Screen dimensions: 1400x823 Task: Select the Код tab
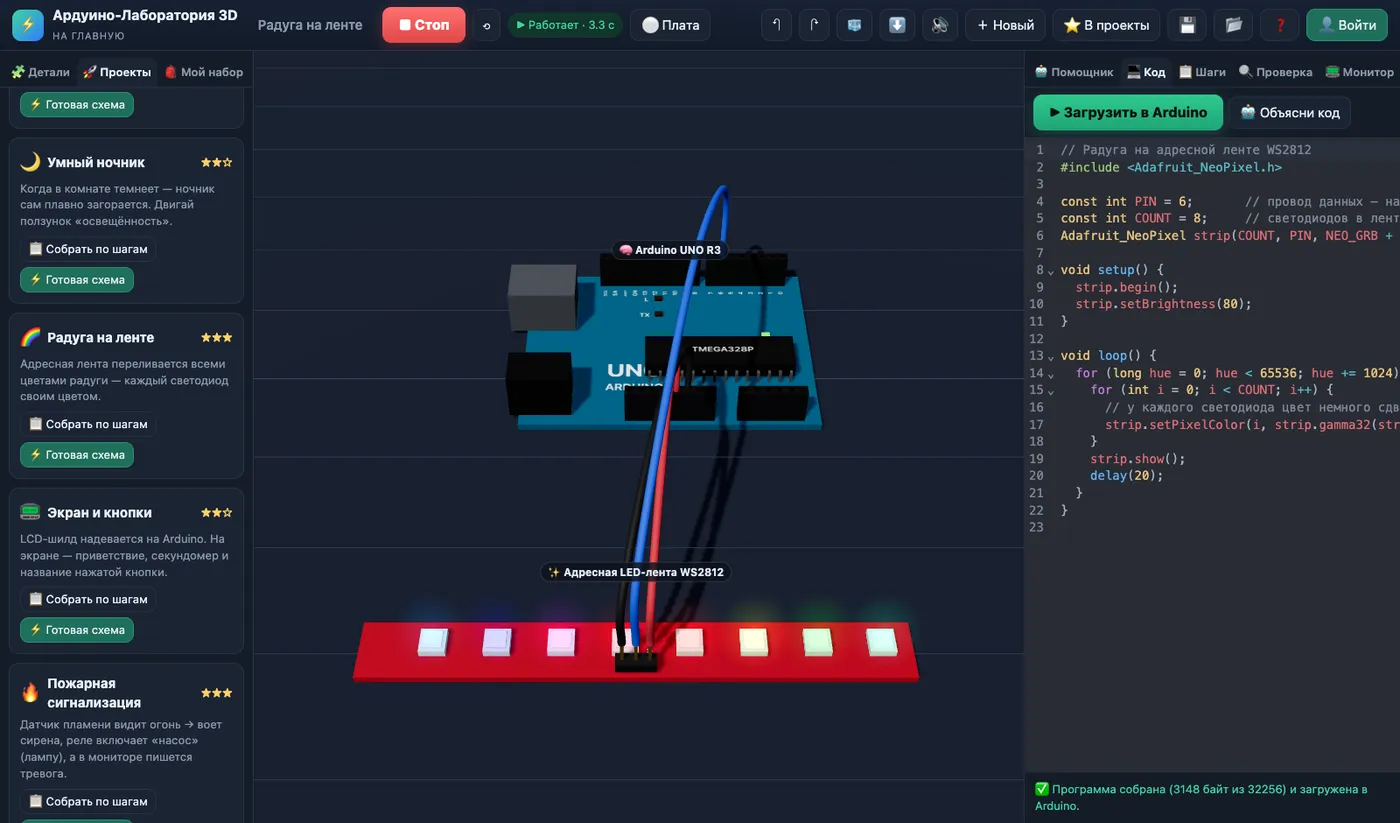pyautogui.click(x=1146, y=72)
